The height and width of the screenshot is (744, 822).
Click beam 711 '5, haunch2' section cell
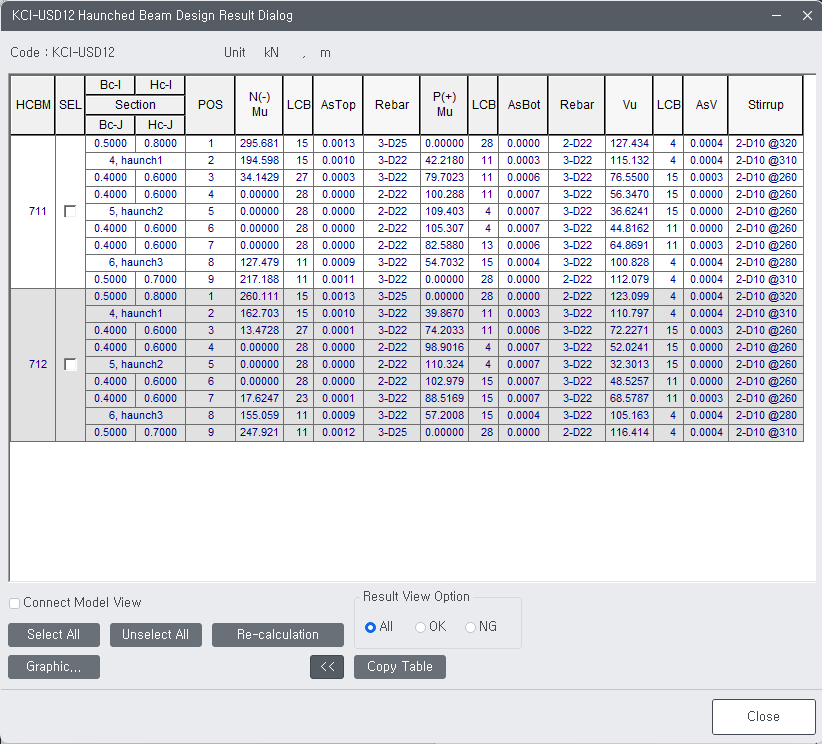[x=135, y=211]
